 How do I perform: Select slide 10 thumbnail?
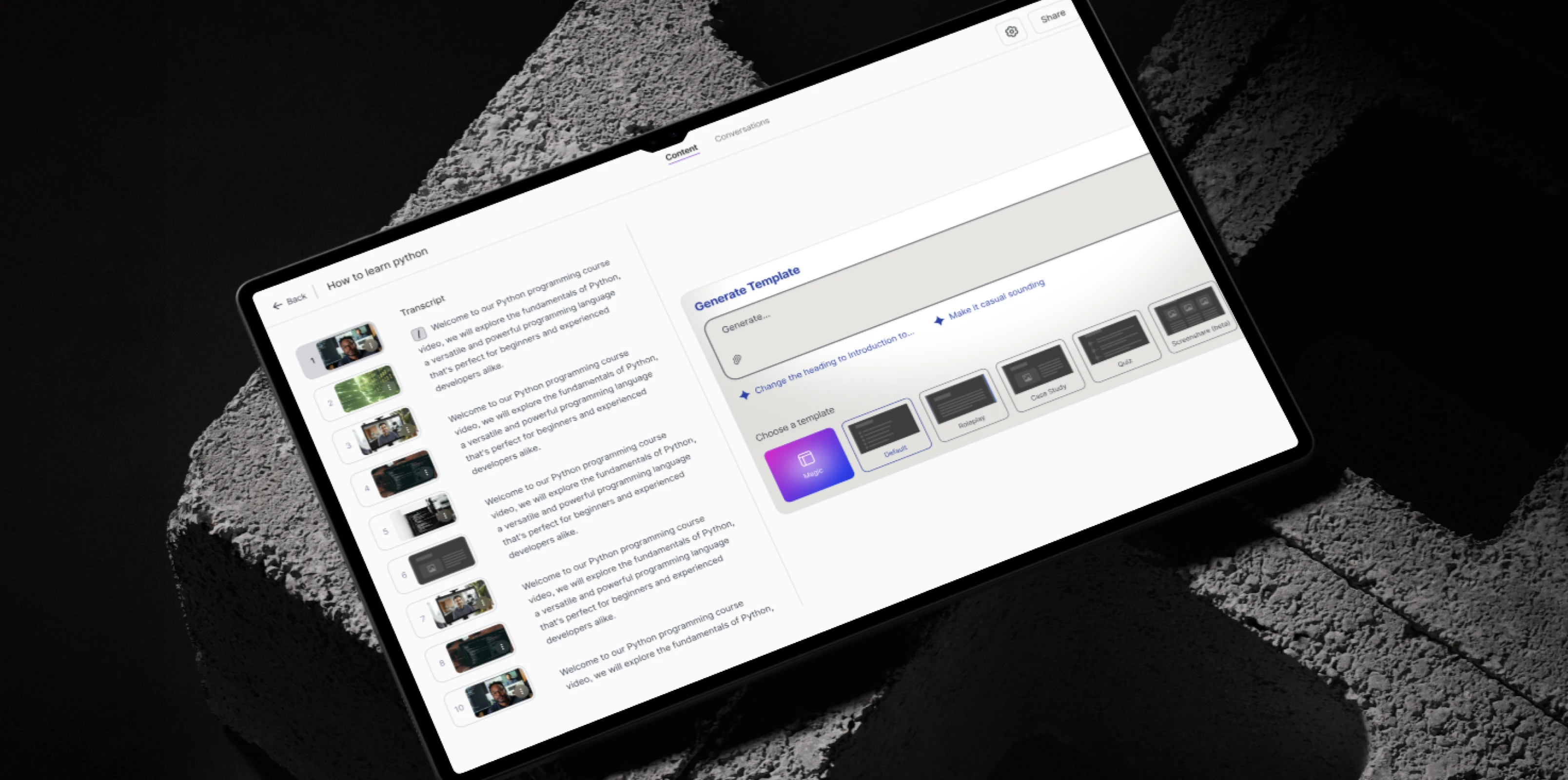click(x=500, y=692)
